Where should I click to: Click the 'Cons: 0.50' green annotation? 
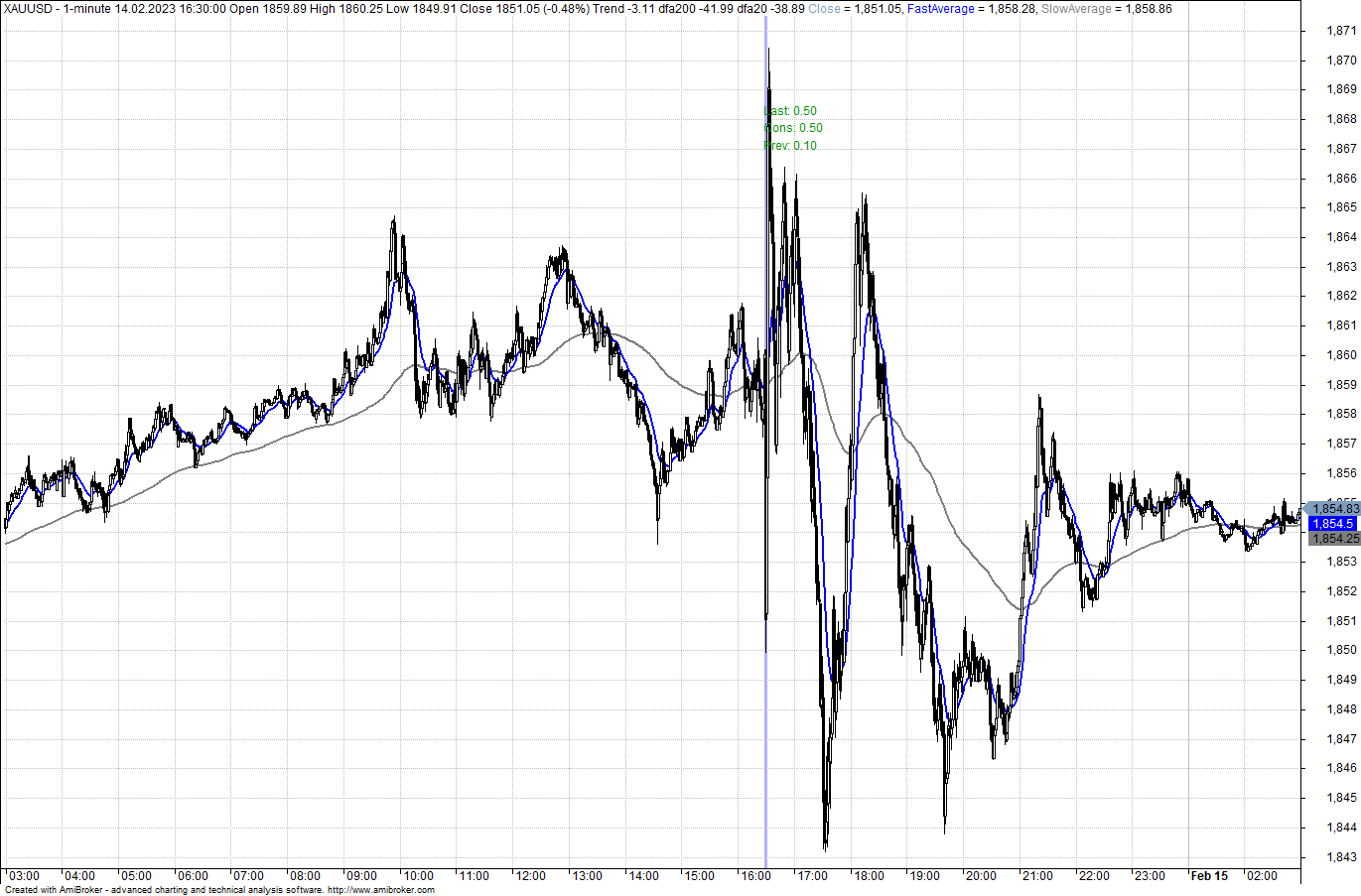click(793, 128)
